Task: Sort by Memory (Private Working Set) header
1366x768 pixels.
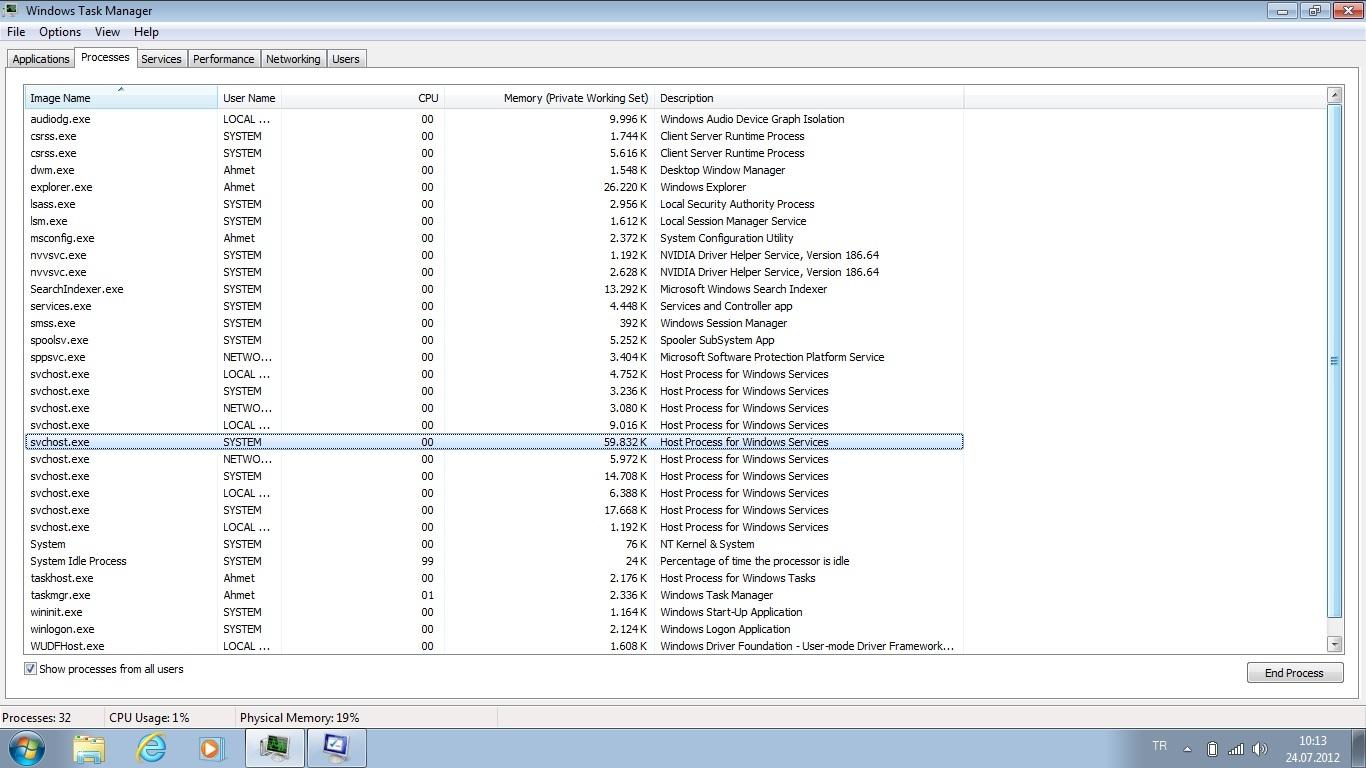Action: pyautogui.click(x=548, y=98)
